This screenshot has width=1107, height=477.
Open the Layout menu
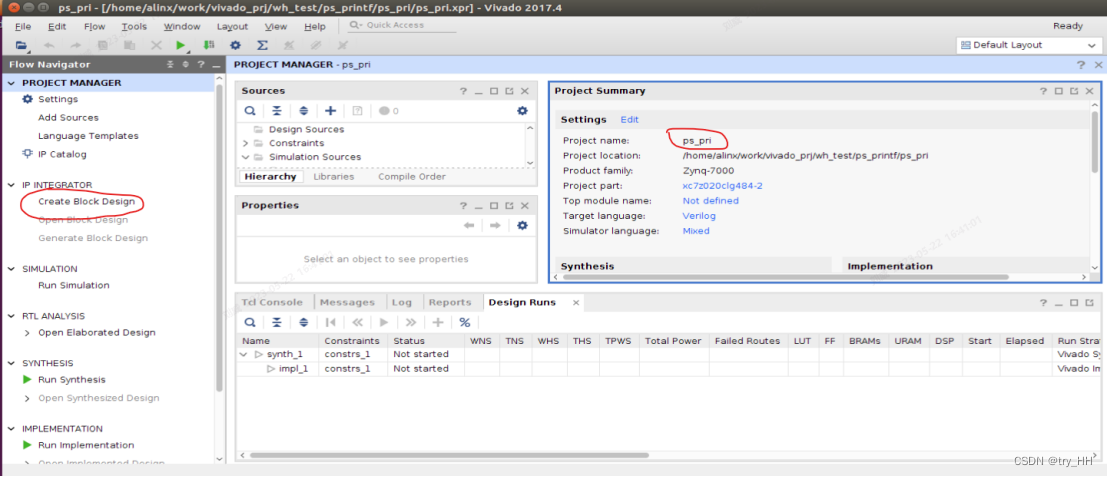[232, 26]
